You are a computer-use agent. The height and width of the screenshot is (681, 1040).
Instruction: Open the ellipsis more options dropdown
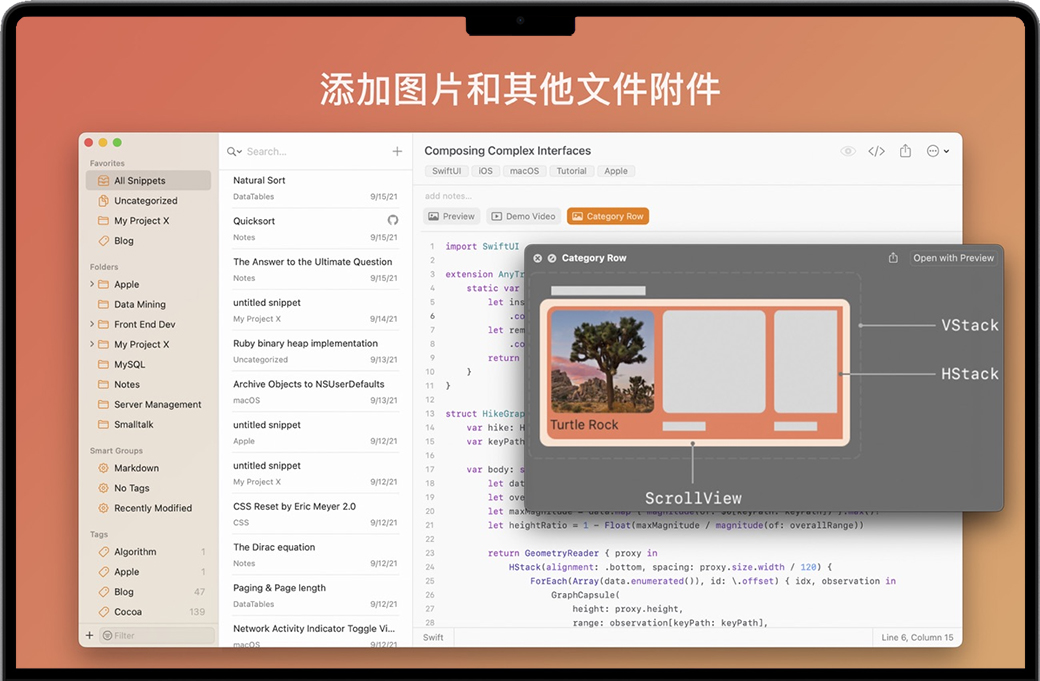point(937,151)
